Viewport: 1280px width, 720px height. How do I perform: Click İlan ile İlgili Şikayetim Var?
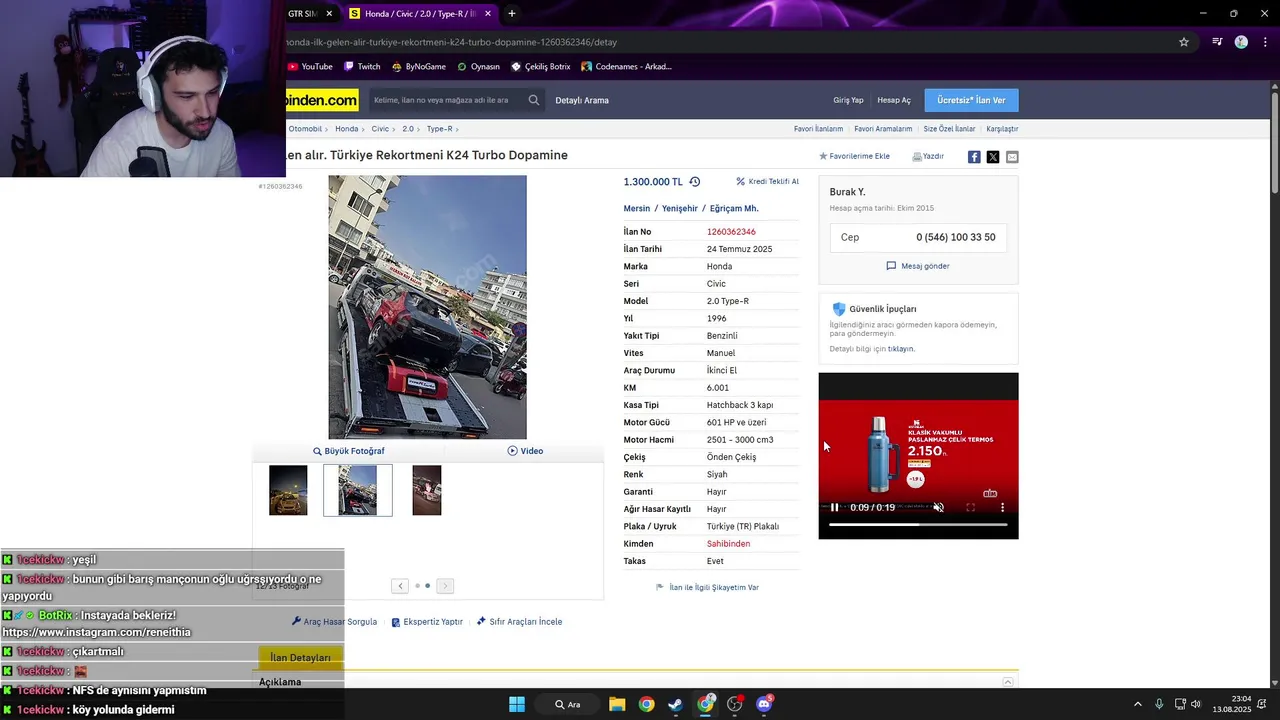tap(707, 588)
